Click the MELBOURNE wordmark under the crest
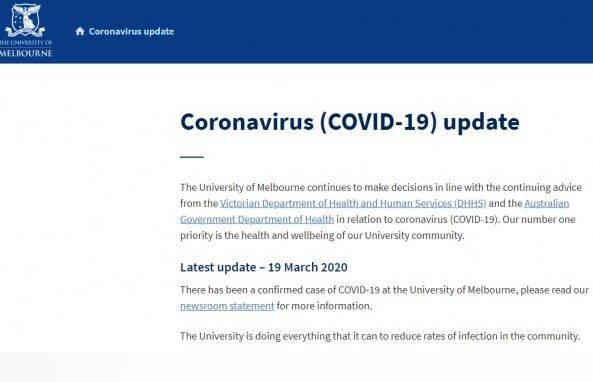Viewport: 593px width, 382px height. pyautogui.click(x=26, y=53)
